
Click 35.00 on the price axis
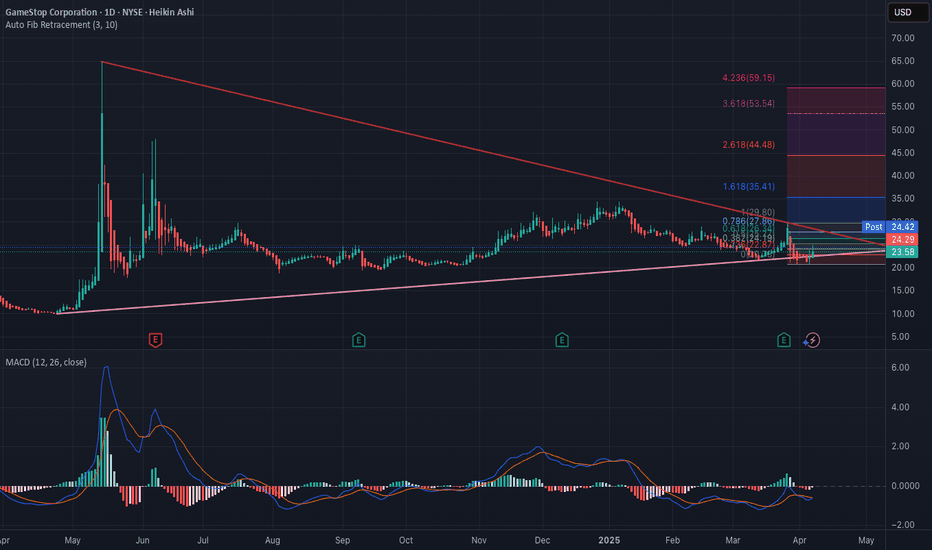click(x=902, y=199)
